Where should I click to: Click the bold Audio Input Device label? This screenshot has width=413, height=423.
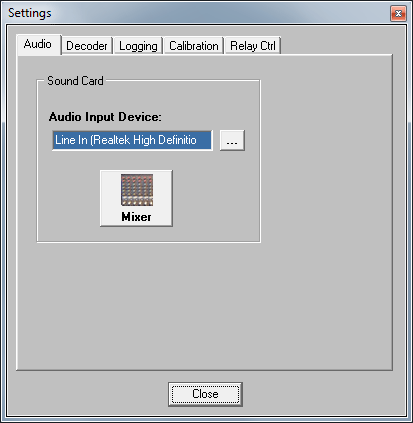pos(105,117)
